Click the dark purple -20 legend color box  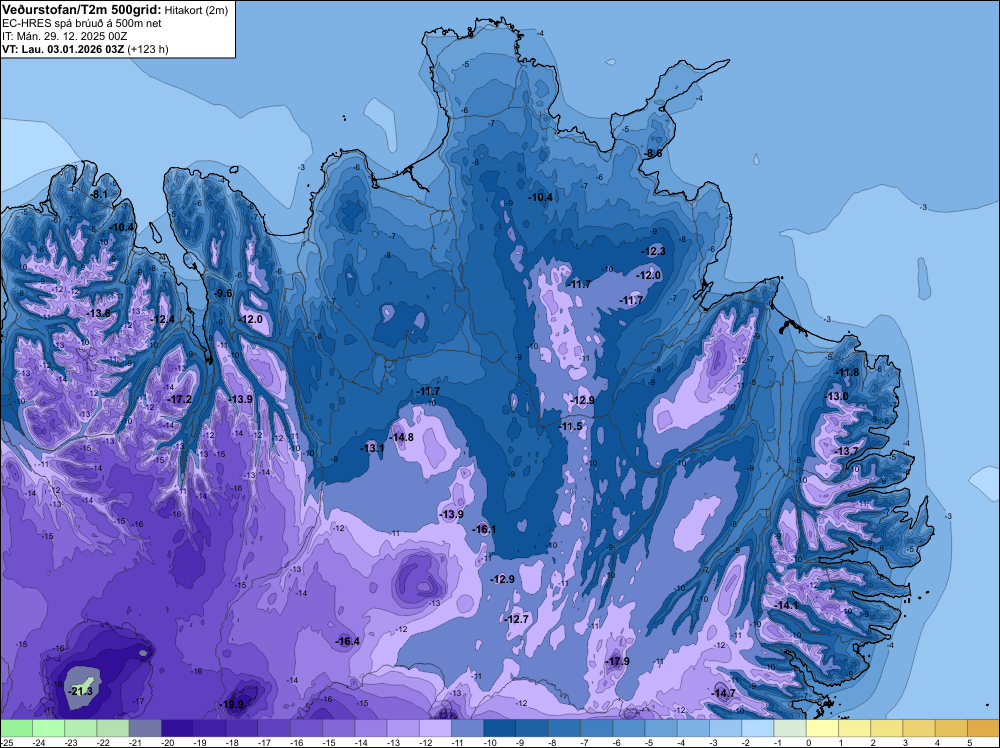pyautogui.click(x=177, y=728)
